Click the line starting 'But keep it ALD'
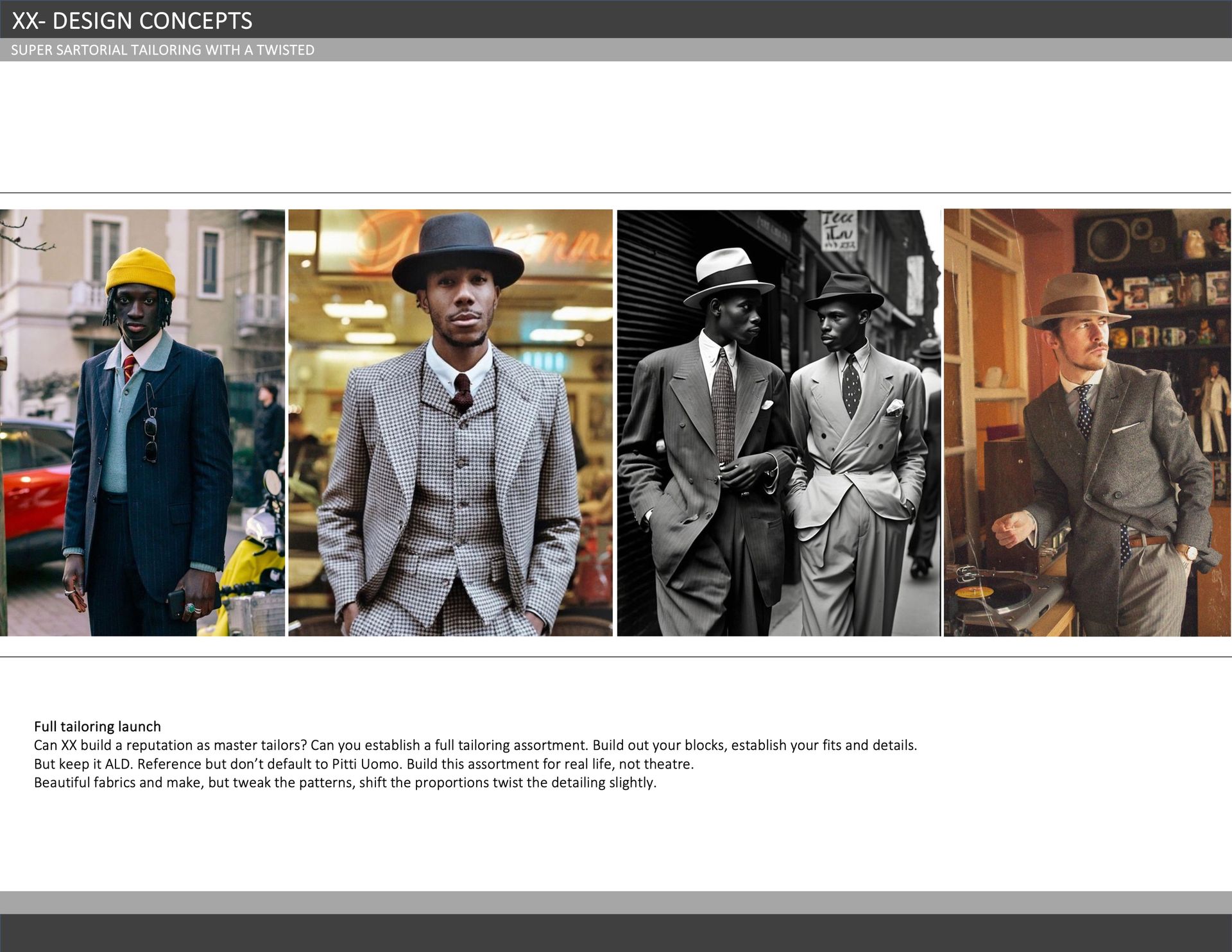Image resolution: width=1232 pixels, height=952 pixels. (x=363, y=764)
